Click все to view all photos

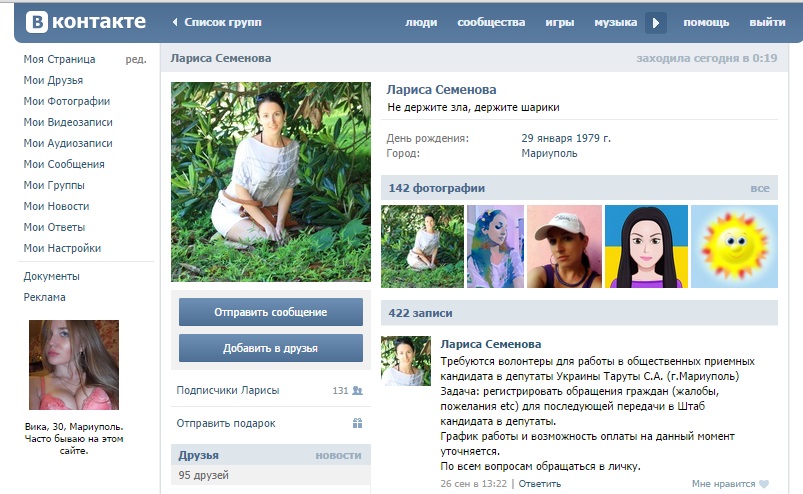(x=760, y=188)
